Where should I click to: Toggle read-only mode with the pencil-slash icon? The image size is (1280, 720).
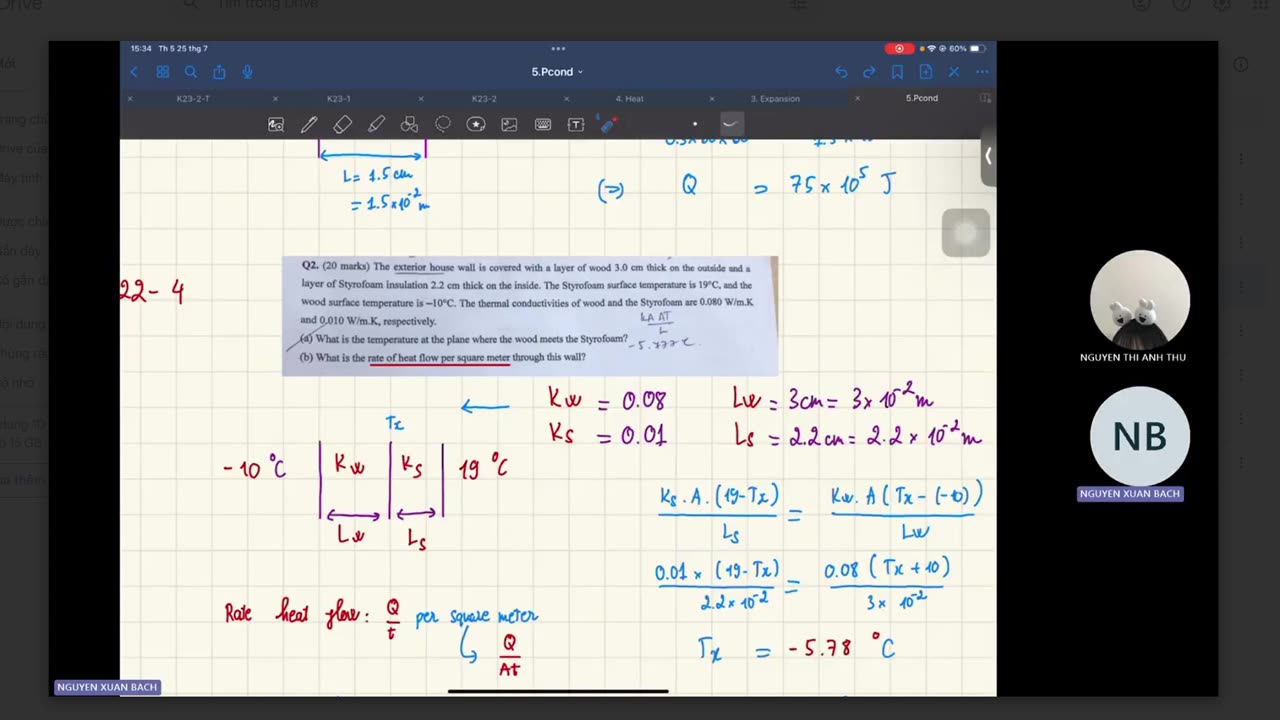tap(954, 72)
